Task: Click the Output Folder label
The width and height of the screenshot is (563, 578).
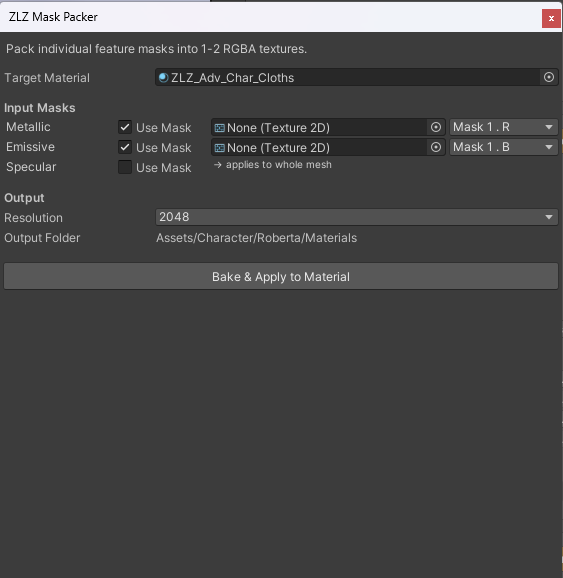Action: 42,238
